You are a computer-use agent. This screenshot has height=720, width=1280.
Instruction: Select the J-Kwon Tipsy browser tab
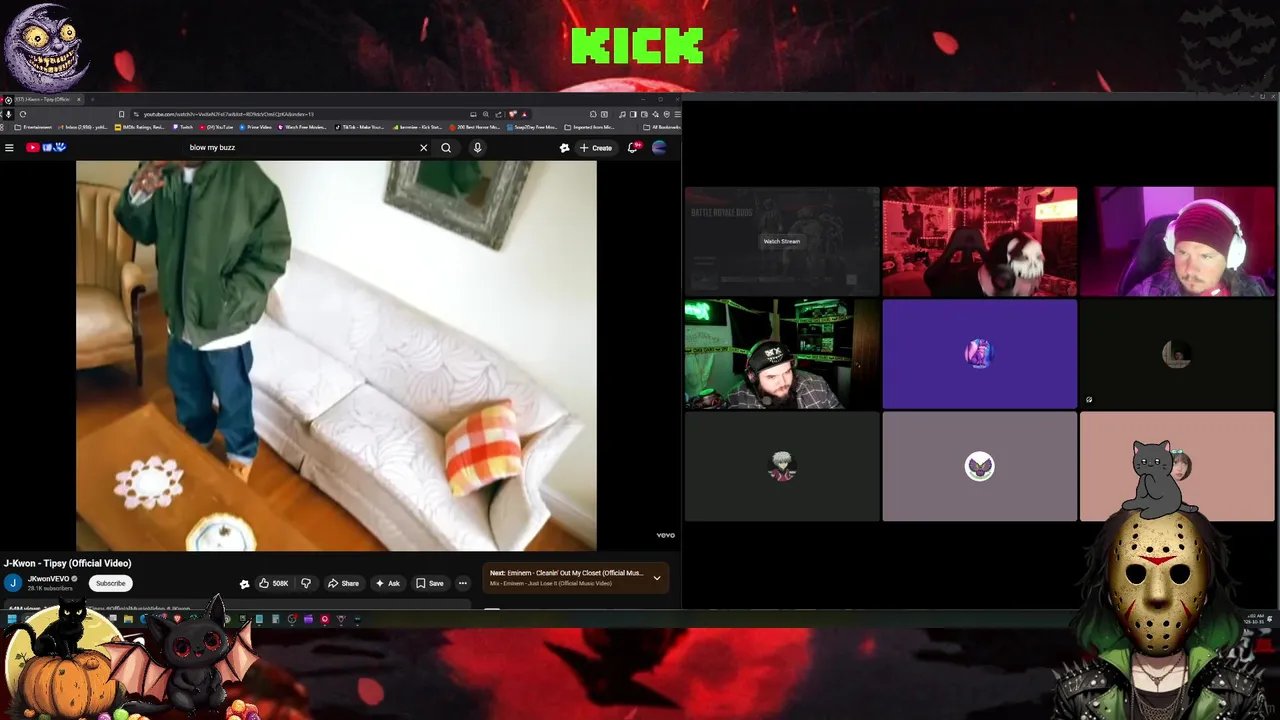[42, 99]
